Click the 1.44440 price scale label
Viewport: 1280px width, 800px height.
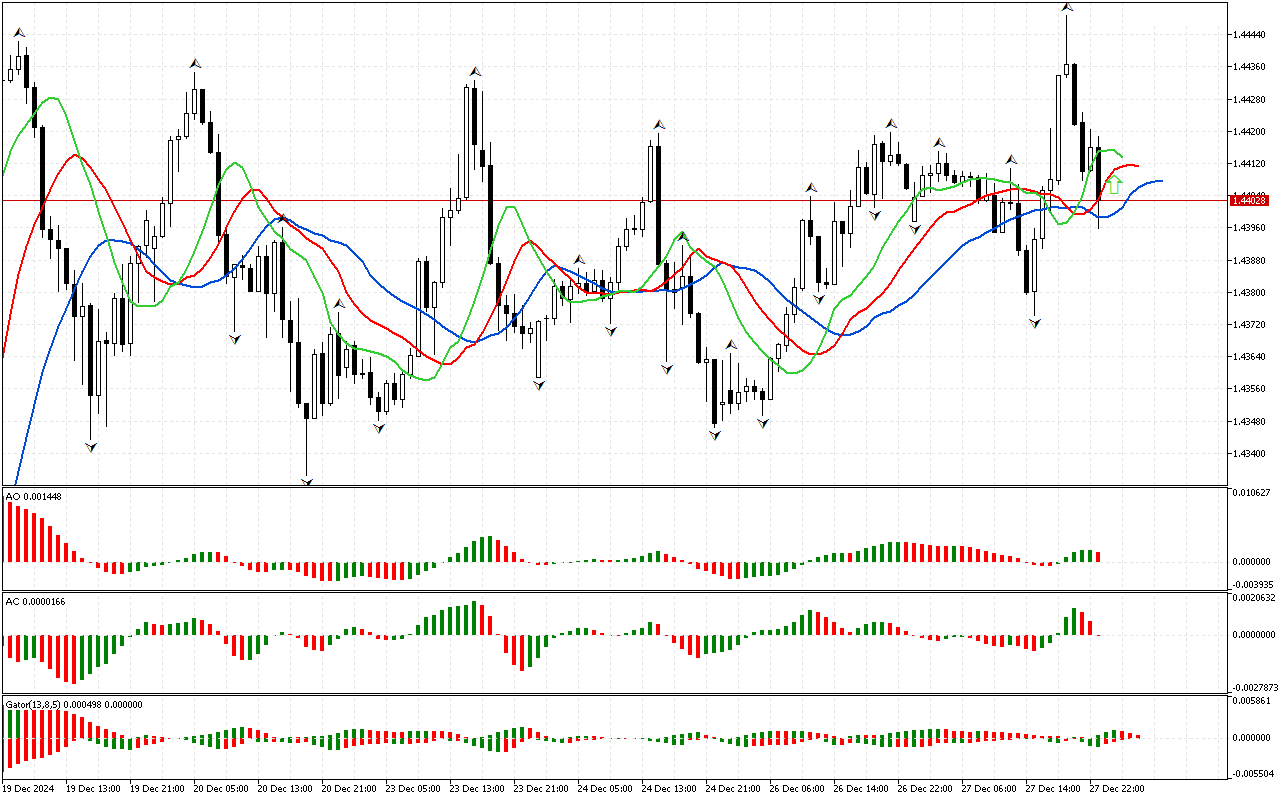tap(1250, 35)
